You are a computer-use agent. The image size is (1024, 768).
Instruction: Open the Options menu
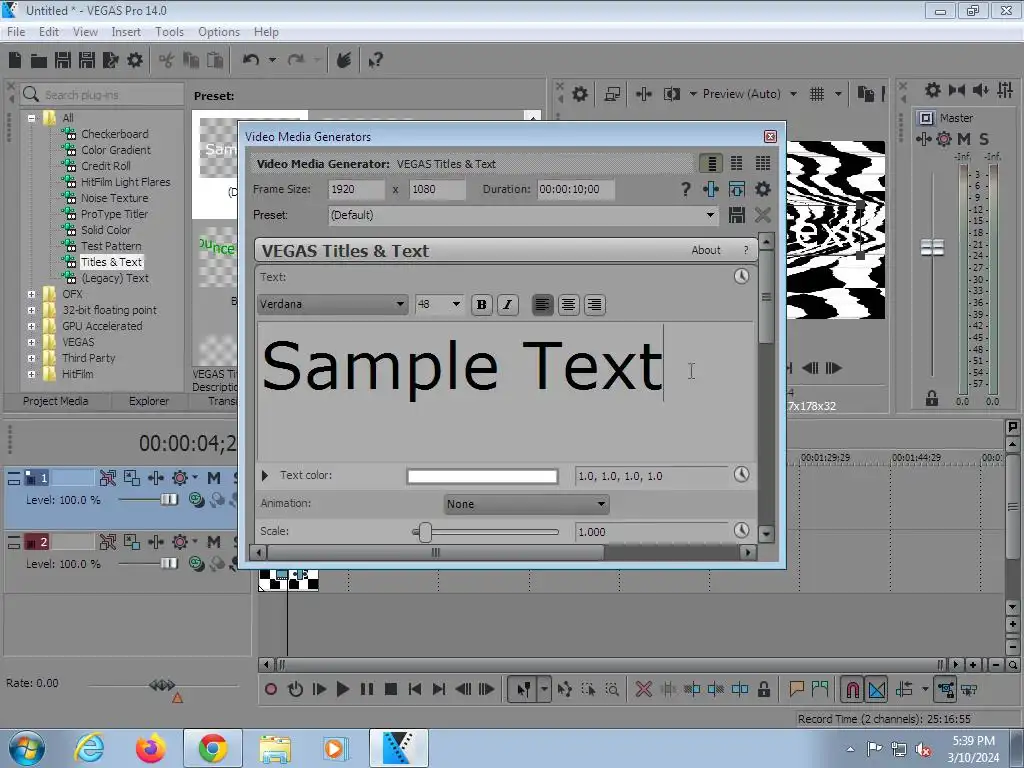[x=219, y=32]
